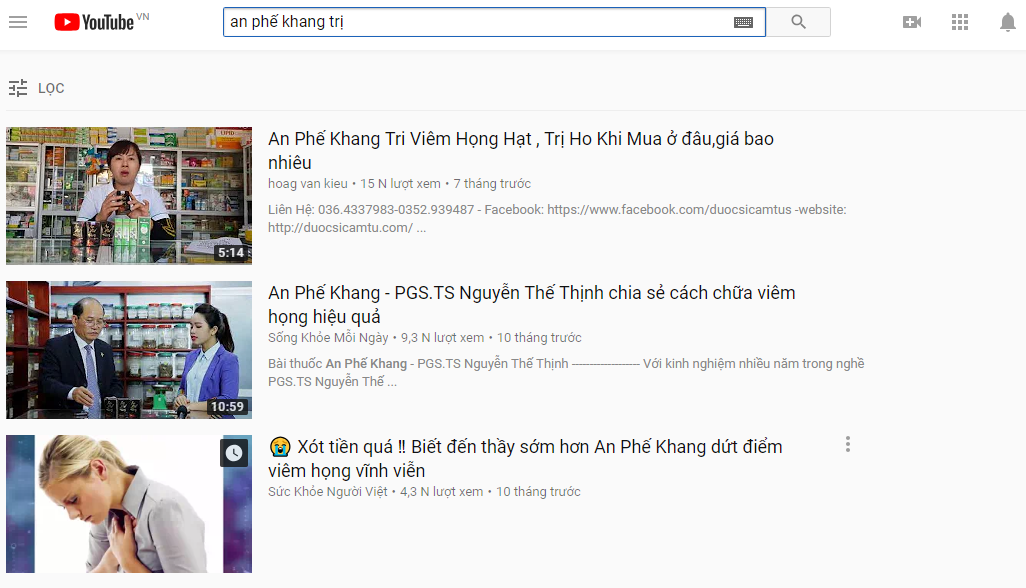Image resolution: width=1026 pixels, height=588 pixels.
Task: Open the LỌC filter options
Action: [x=51, y=88]
